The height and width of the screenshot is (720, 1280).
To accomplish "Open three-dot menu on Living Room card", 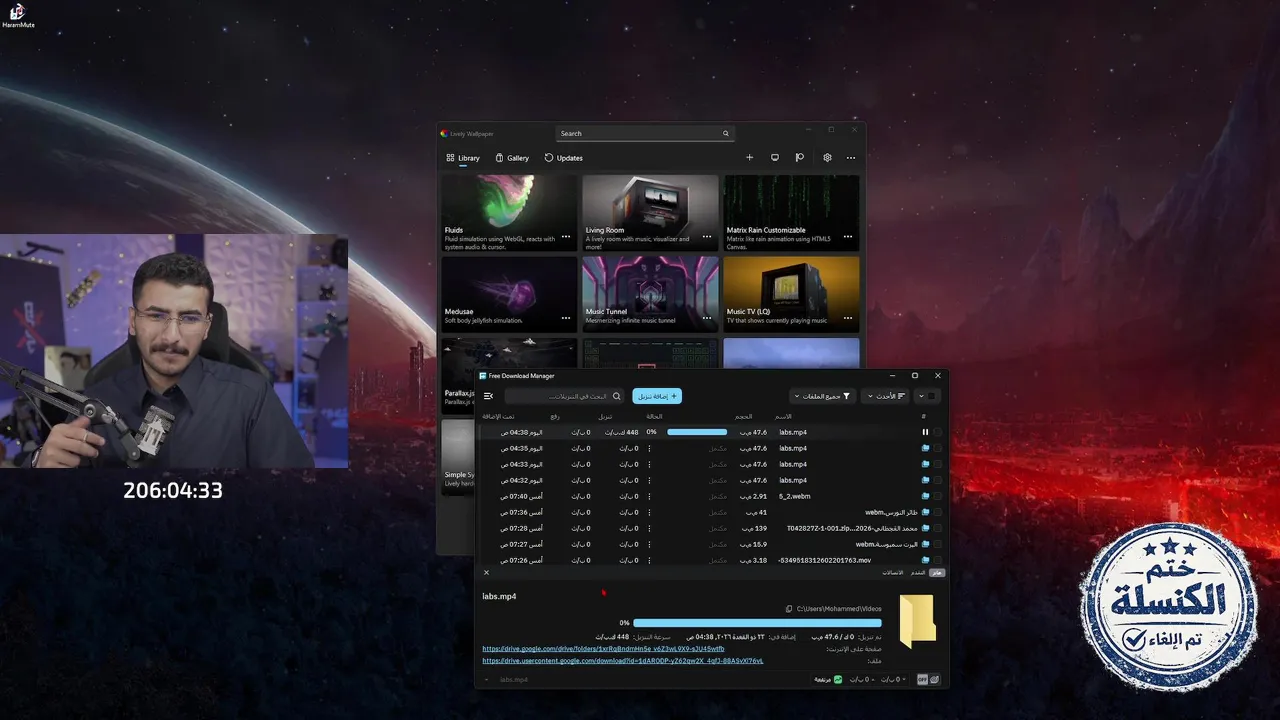I will point(707,237).
